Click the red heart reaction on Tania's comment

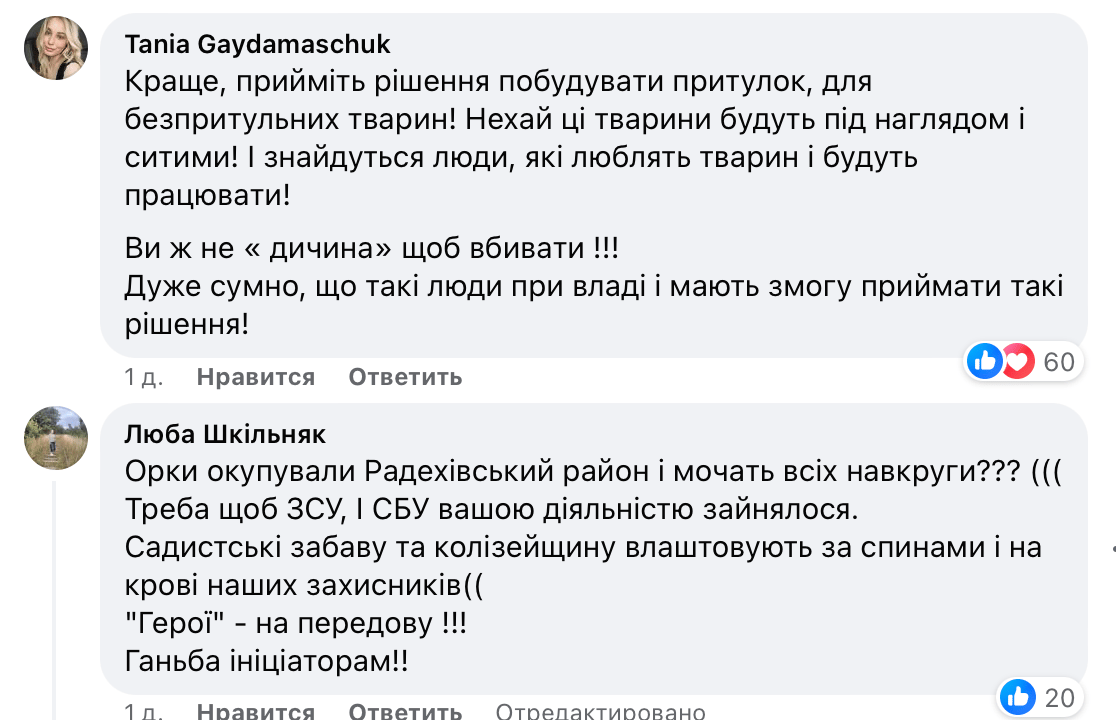[x=1018, y=361]
